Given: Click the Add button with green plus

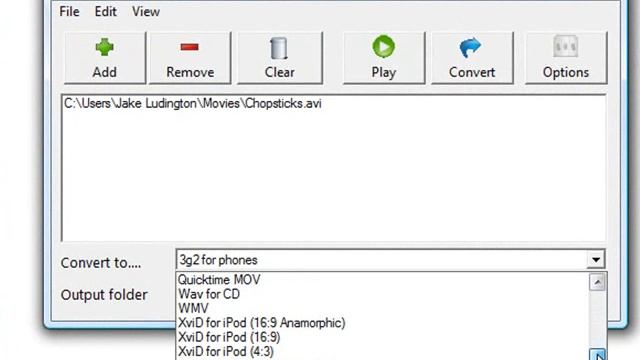Looking at the screenshot, I should click(105, 58).
